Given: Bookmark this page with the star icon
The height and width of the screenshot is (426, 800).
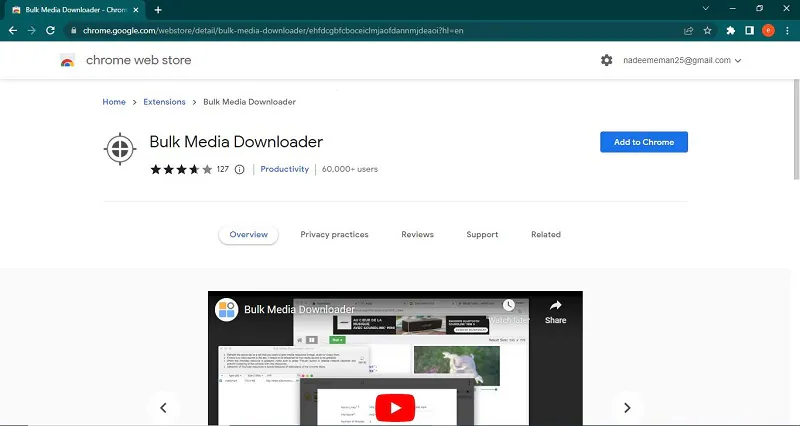Looking at the screenshot, I should 707,31.
